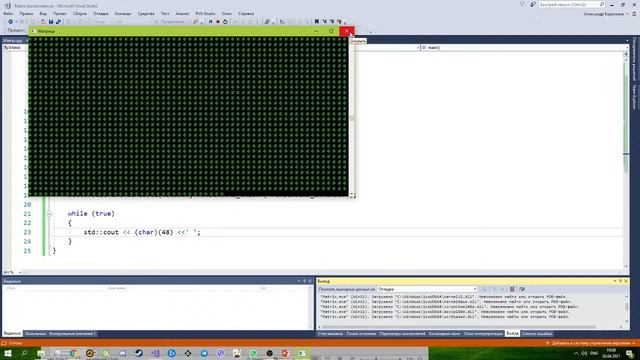Screen dimensions: 640x360
Task: Select the Вывод tab
Action: 512,334
